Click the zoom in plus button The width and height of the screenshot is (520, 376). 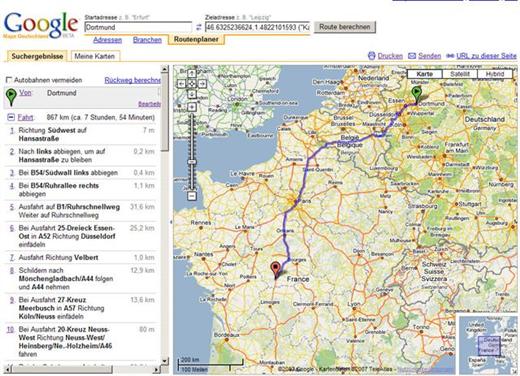[x=192, y=107]
